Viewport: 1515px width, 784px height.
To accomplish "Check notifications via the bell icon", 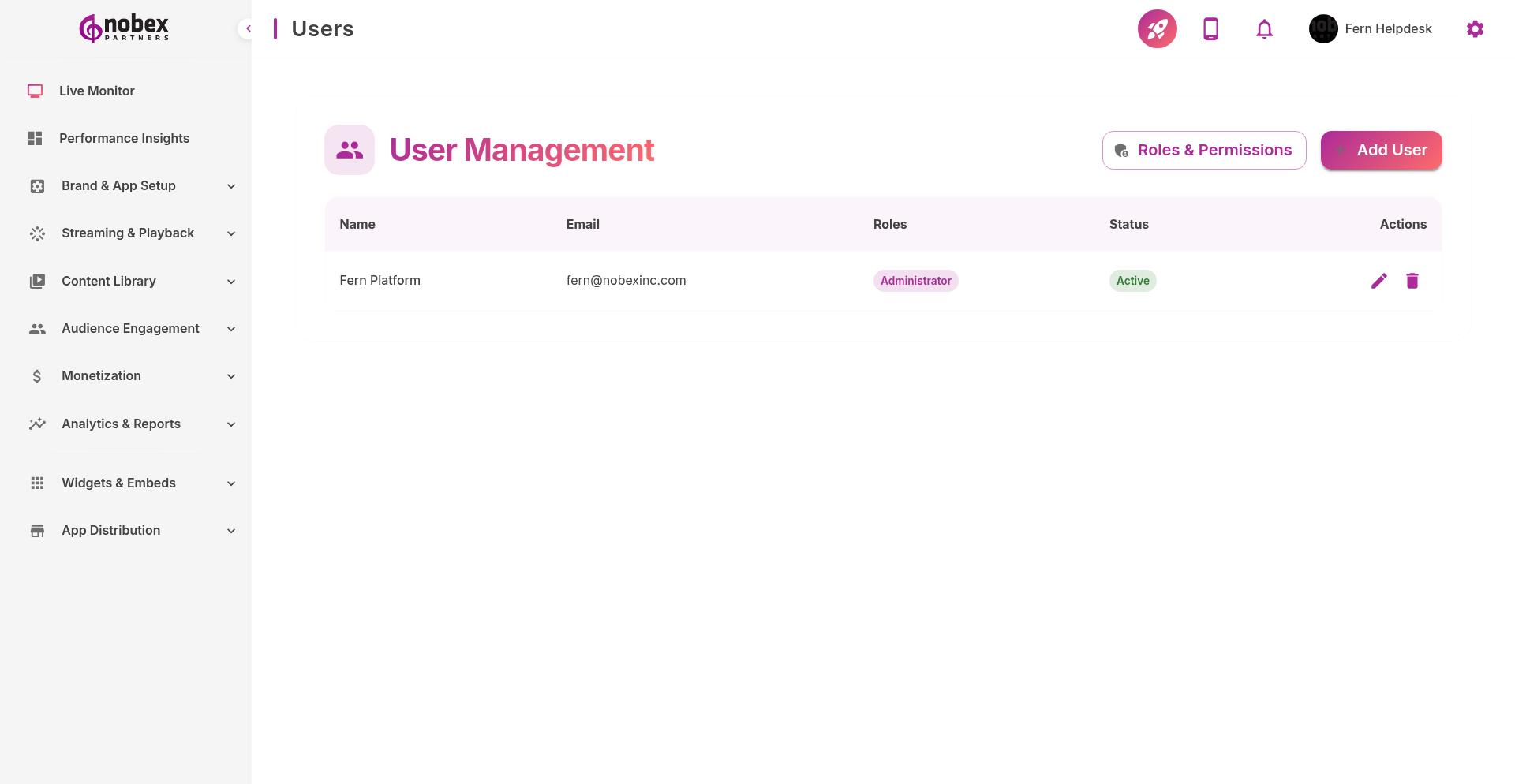I will [1263, 28].
